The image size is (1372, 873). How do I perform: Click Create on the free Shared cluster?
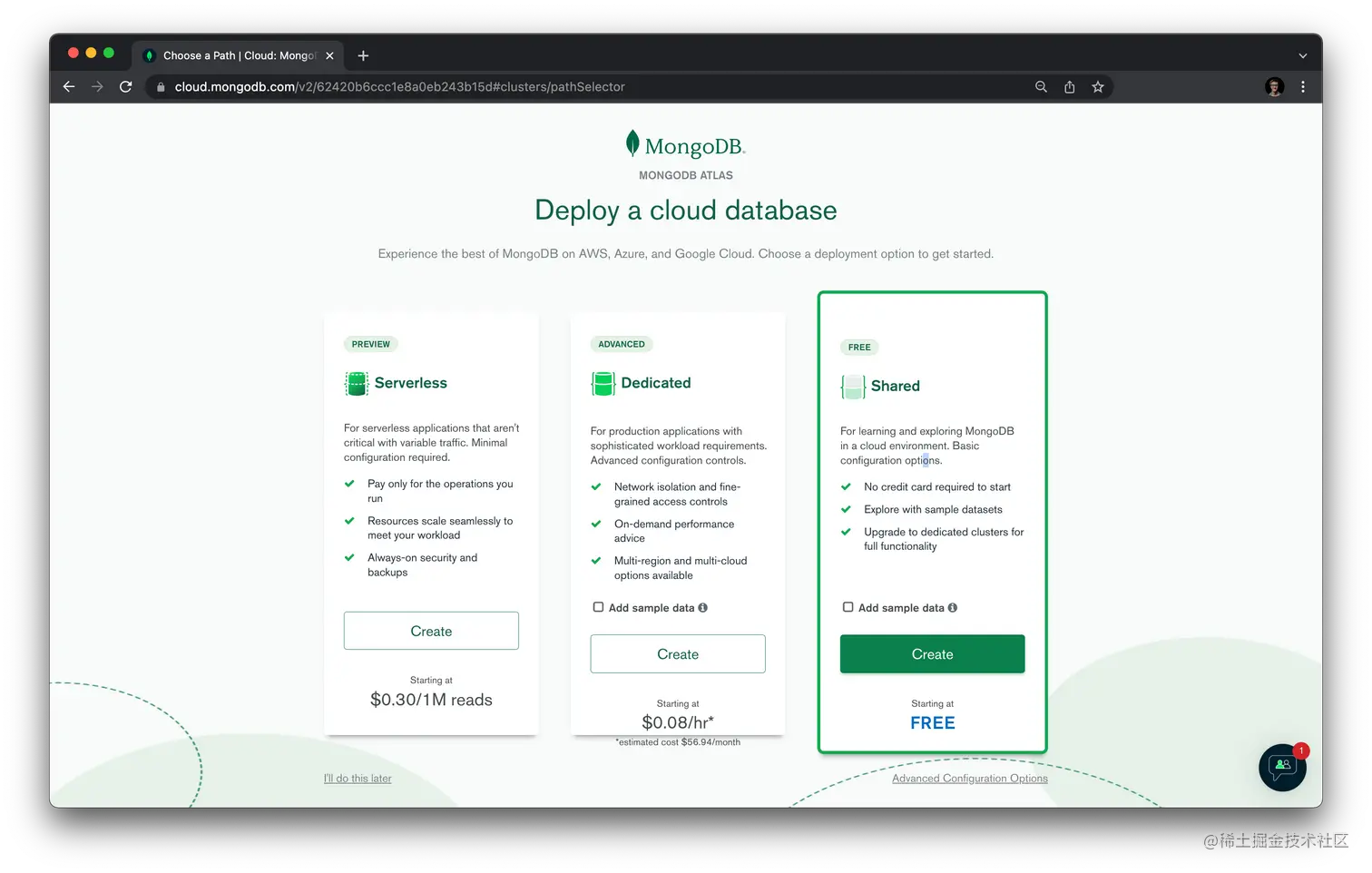pyautogui.click(x=932, y=653)
